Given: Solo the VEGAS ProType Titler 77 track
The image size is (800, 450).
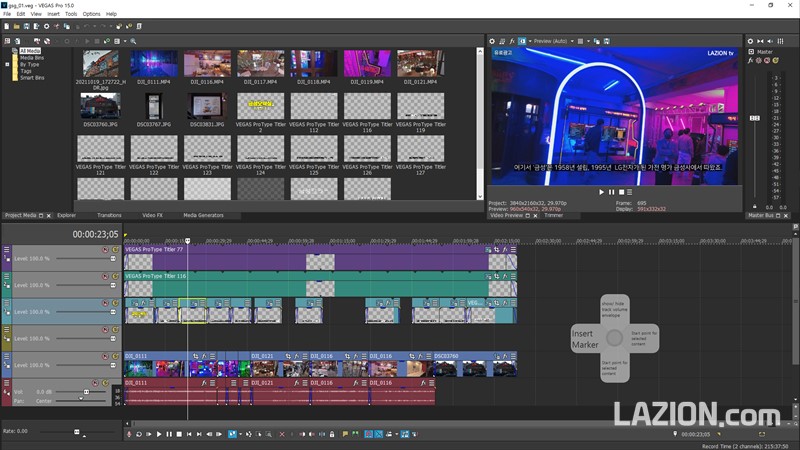Looking at the screenshot, I should [x=115, y=250].
